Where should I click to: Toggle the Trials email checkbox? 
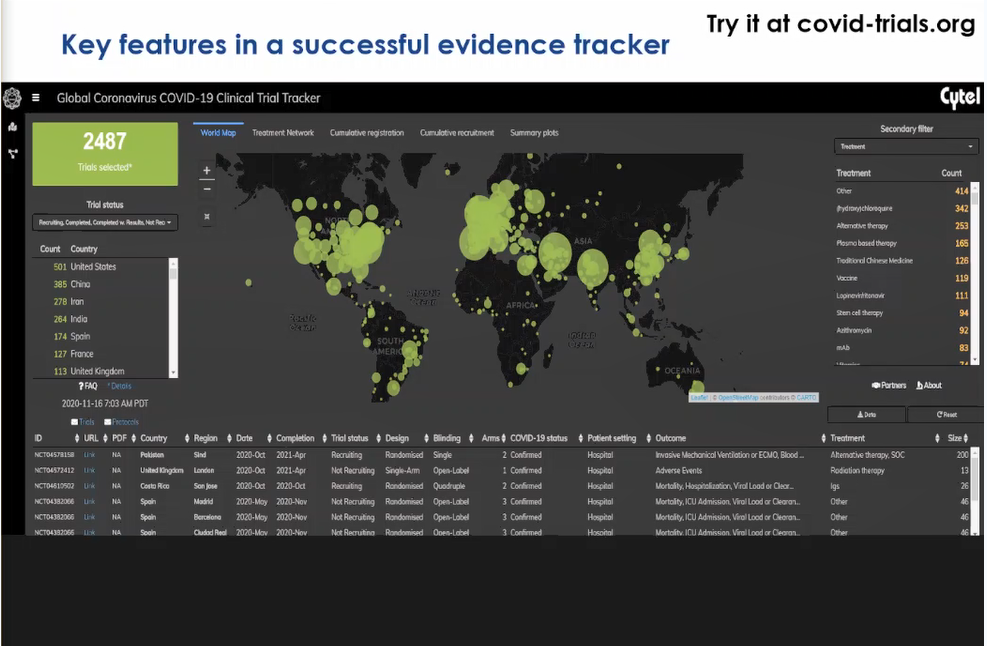tap(75, 422)
